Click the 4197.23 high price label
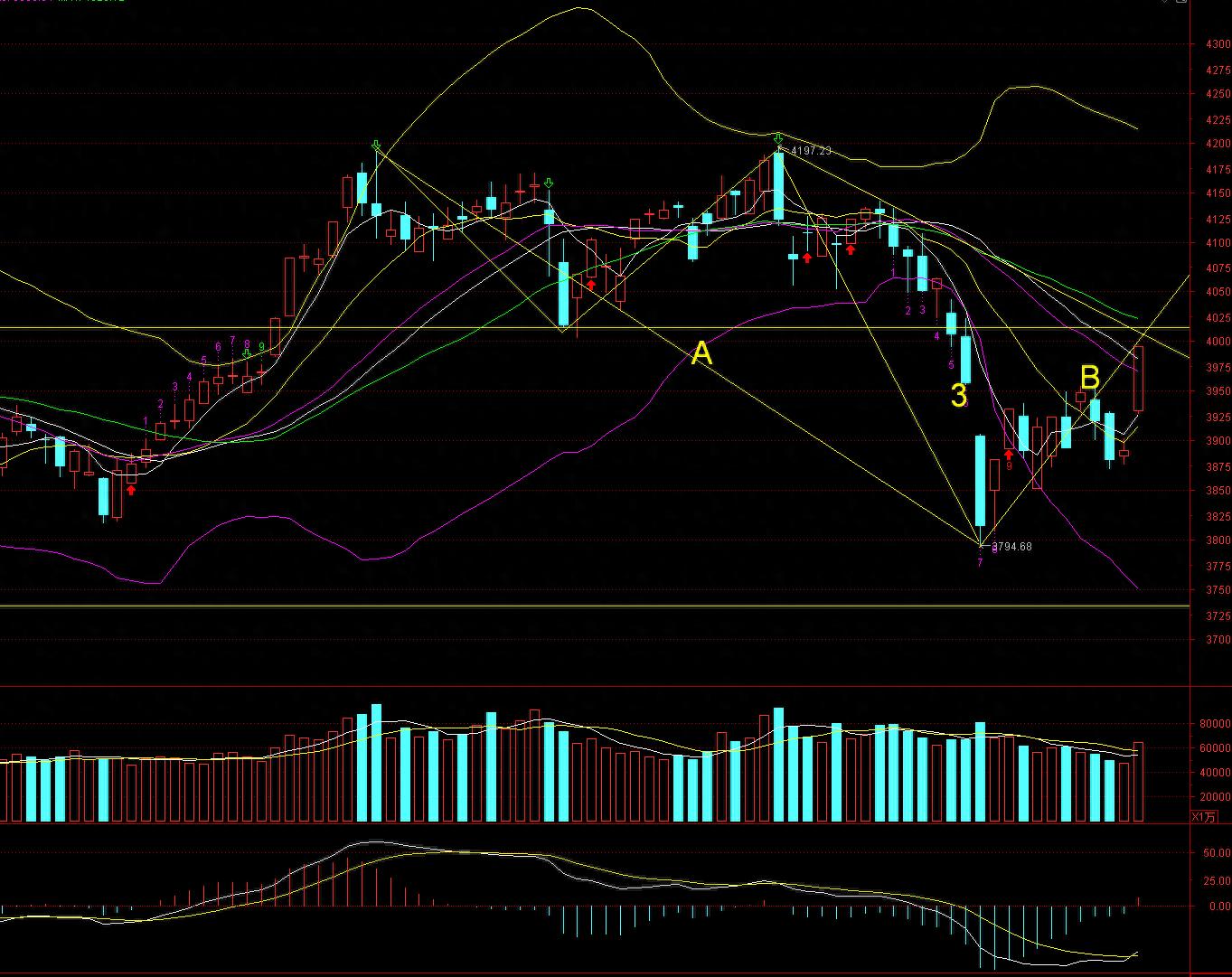 [x=811, y=151]
